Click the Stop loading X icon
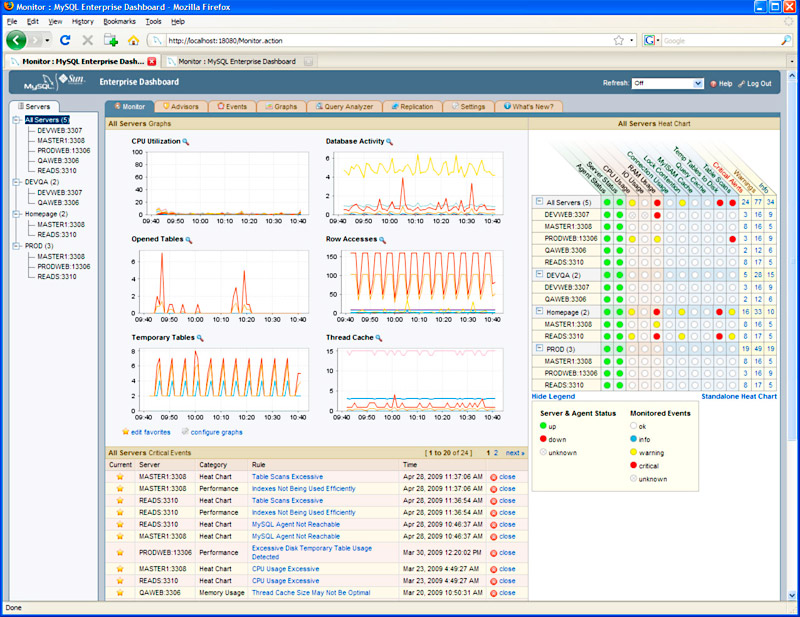This screenshot has width=800, height=617. click(x=88, y=40)
